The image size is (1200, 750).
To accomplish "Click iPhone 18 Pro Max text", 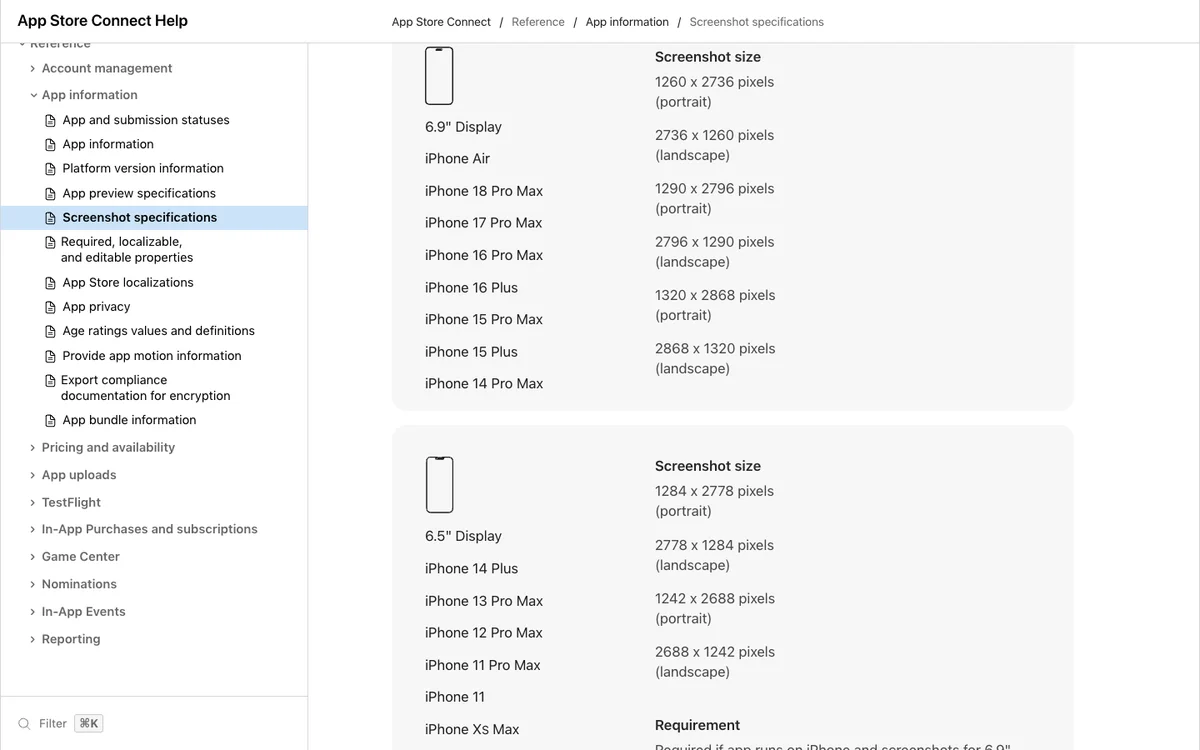I will pyautogui.click(x=484, y=191).
